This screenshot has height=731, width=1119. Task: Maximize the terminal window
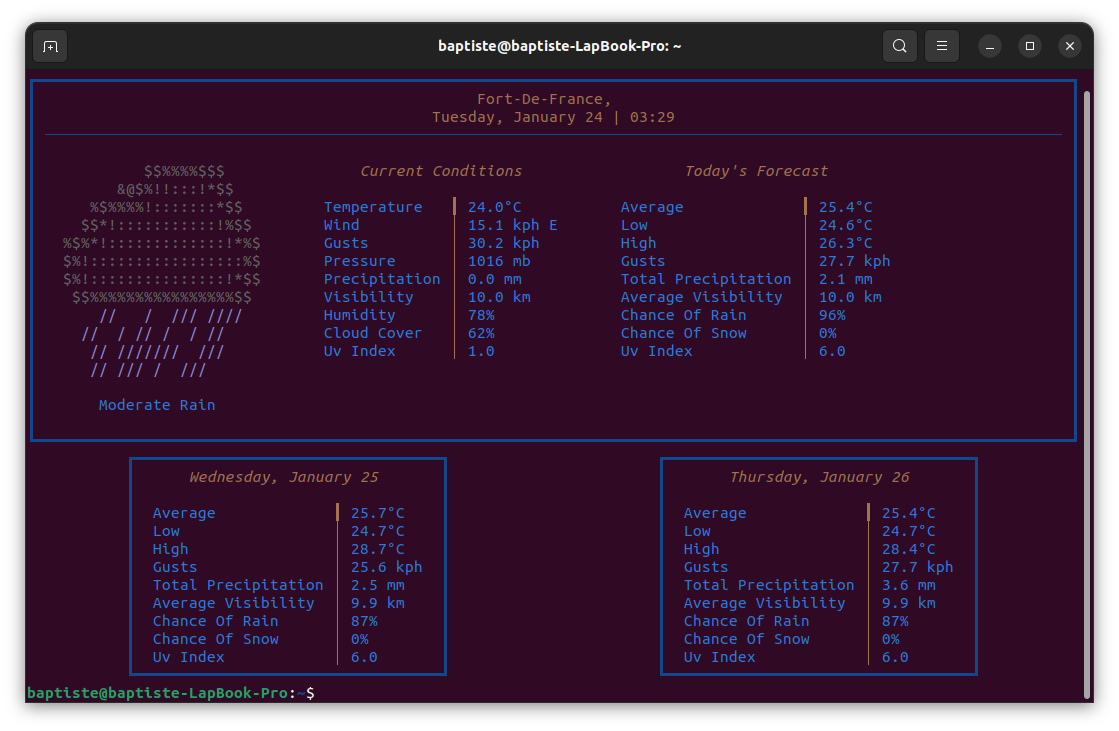tap(1029, 46)
